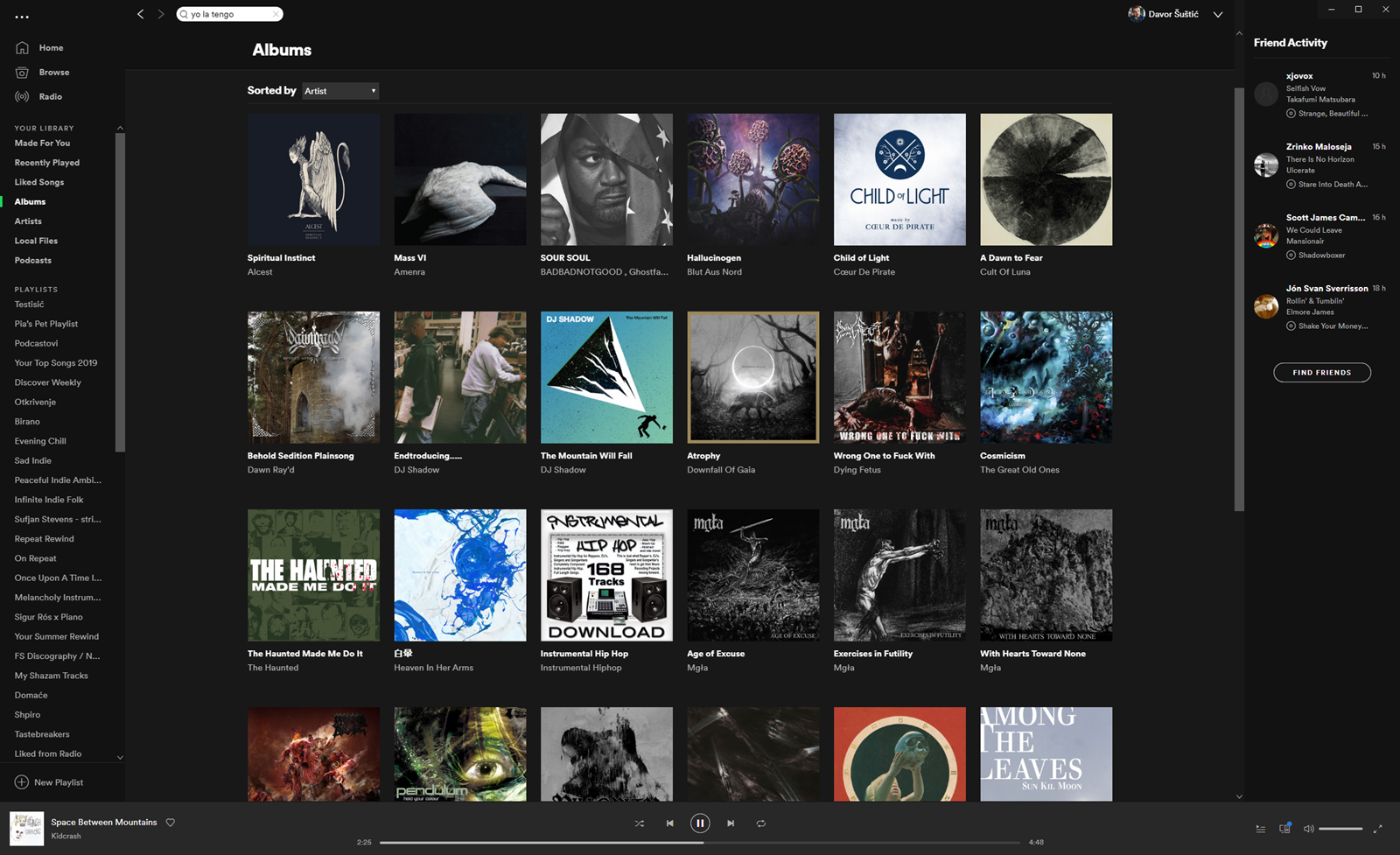The image size is (1400, 855).
Task: Open Liked Songs in library
Action: click(x=38, y=182)
